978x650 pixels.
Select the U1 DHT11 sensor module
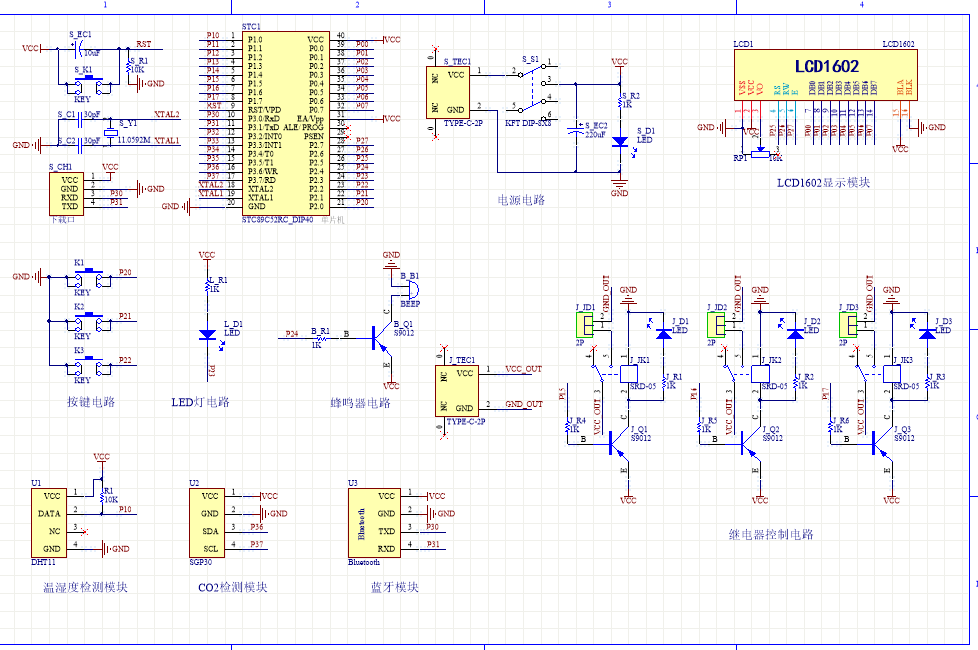pyautogui.click(x=49, y=523)
